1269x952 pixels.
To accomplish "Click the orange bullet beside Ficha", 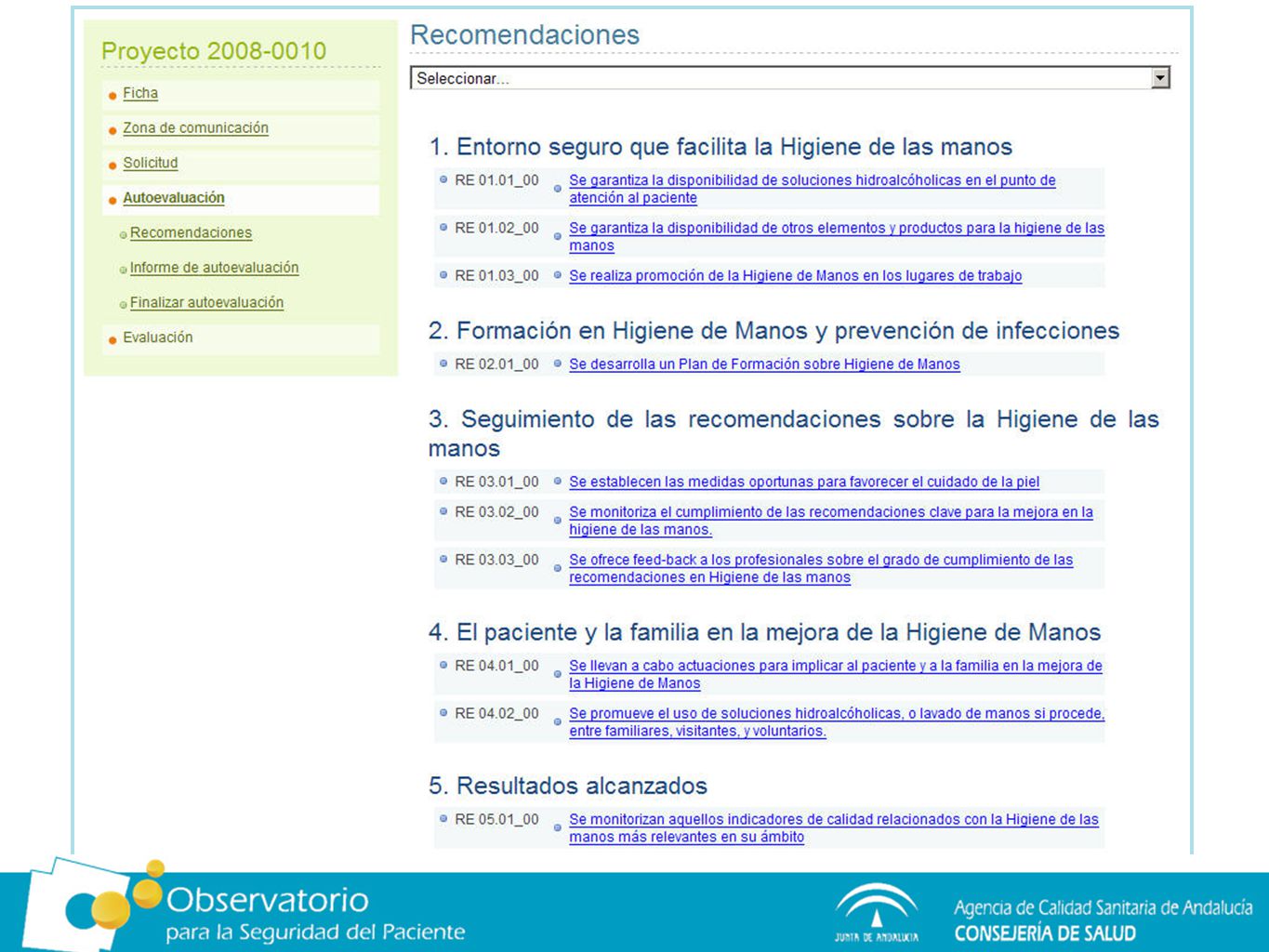I will (112, 95).
